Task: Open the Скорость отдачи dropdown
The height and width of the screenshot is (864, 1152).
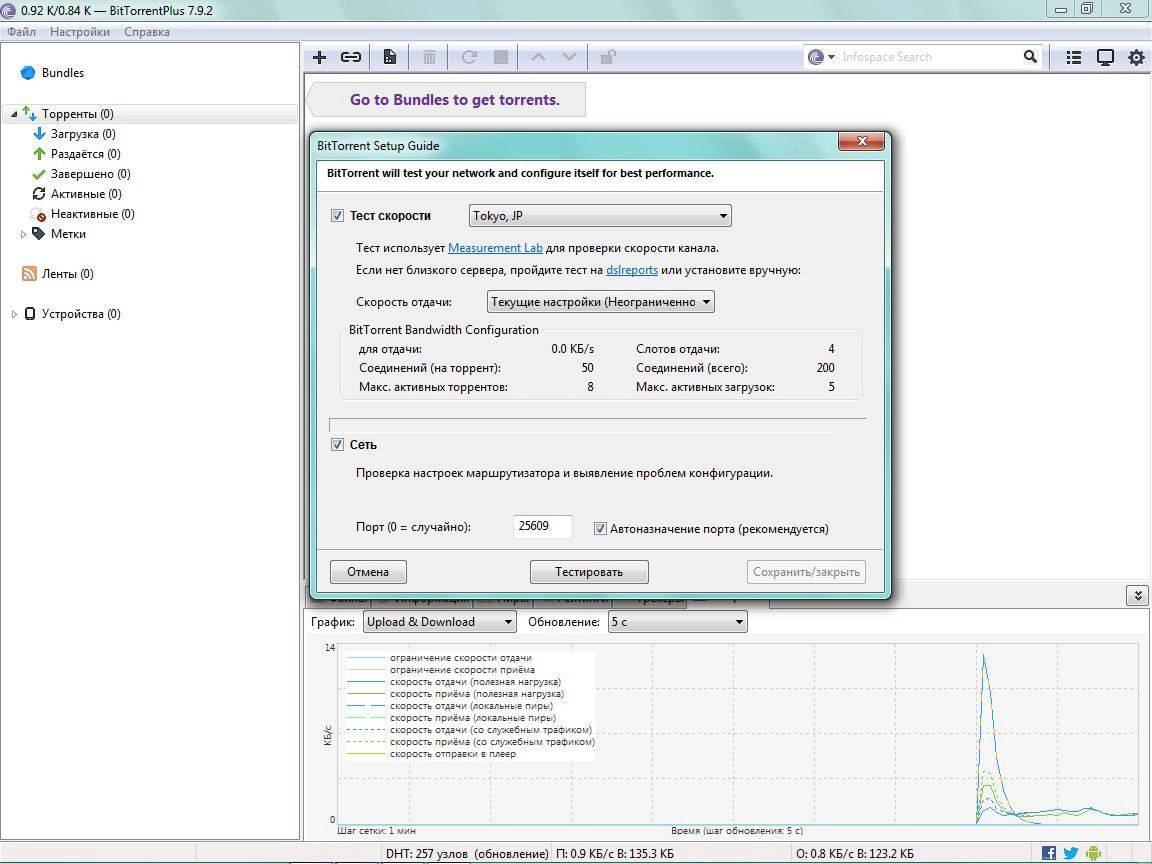Action: coord(600,301)
